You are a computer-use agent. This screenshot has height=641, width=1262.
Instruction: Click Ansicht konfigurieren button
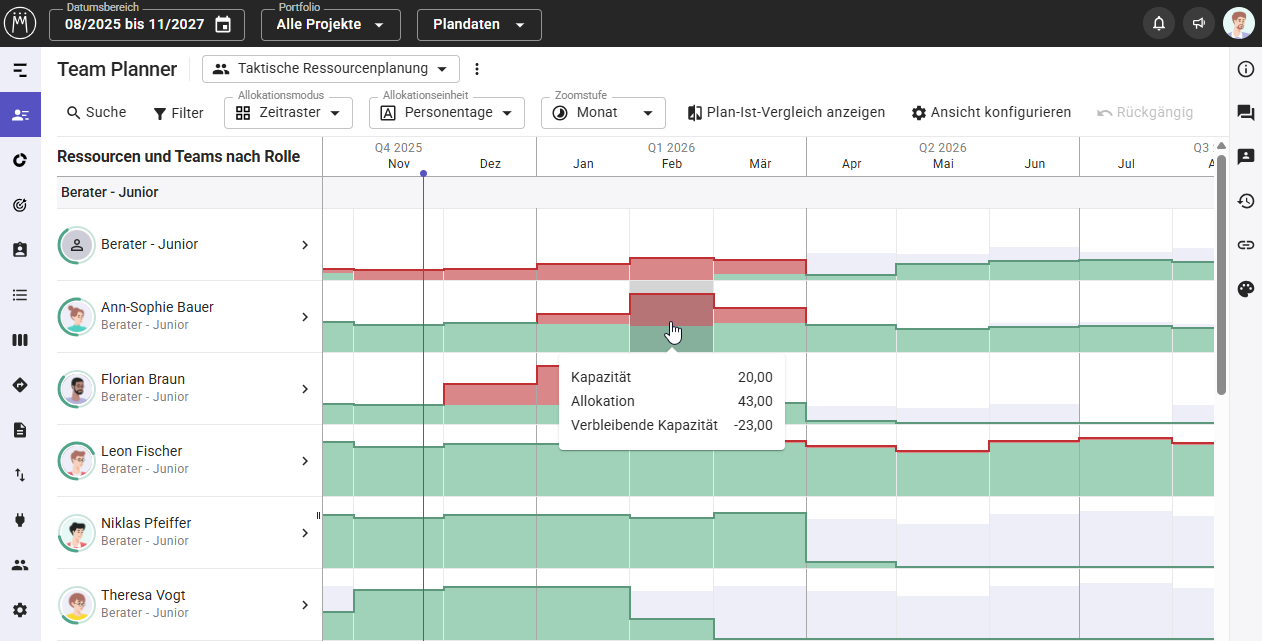point(991,113)
